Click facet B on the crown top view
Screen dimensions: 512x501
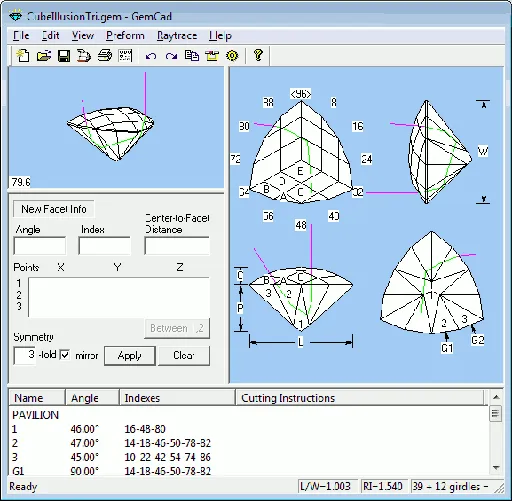(266, 189)
